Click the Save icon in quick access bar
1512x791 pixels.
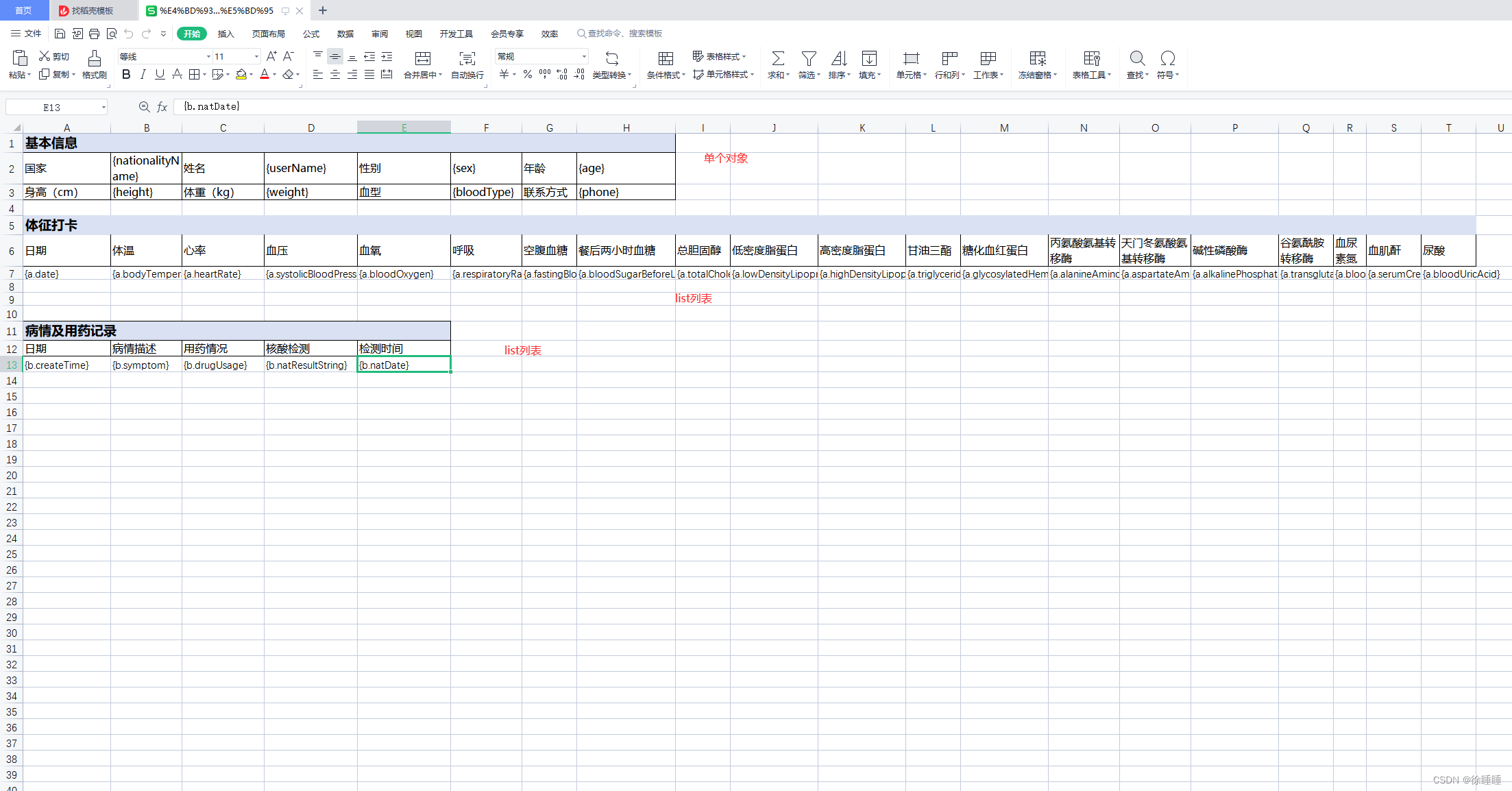(x=60, y=34)
